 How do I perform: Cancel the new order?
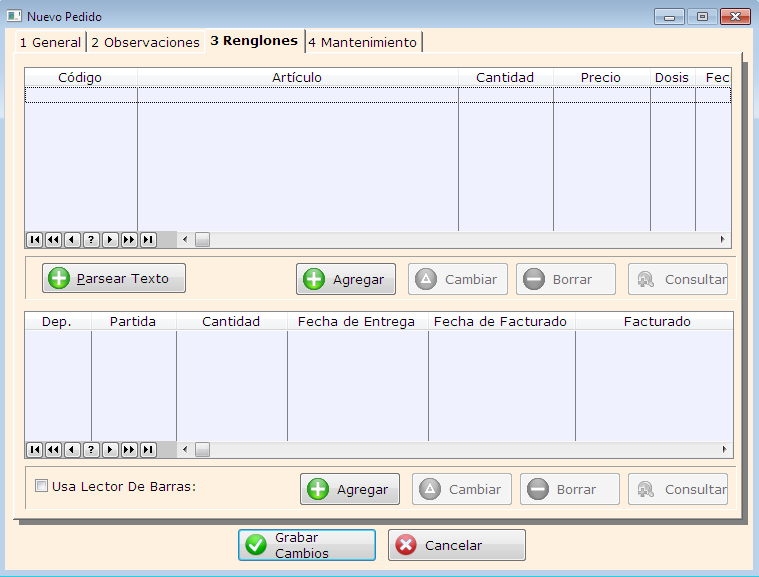pos(457,545)
